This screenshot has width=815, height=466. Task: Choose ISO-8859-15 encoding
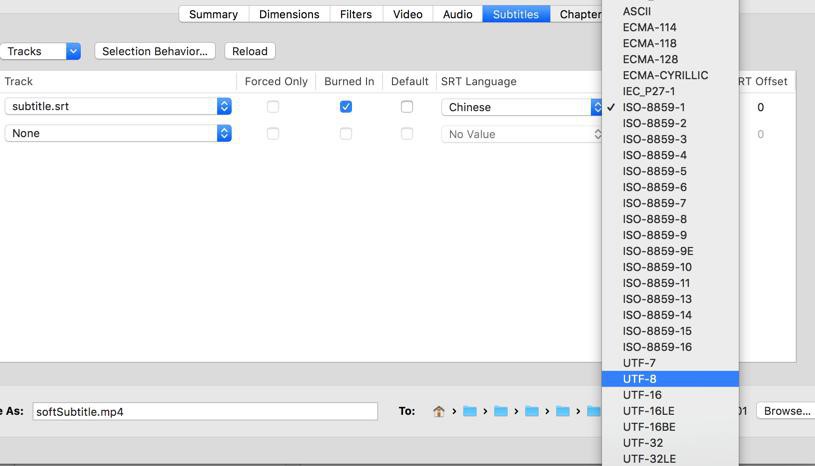click(x=670, y=331)
